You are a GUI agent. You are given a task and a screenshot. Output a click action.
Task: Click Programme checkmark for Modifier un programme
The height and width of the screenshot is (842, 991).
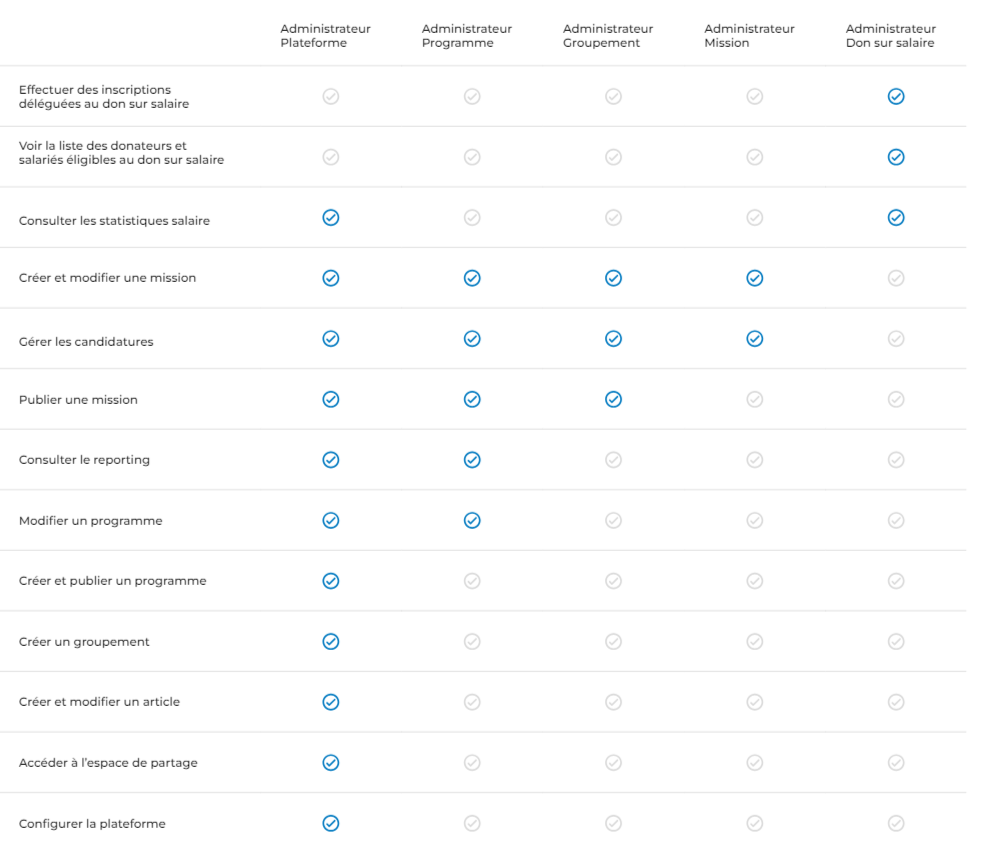point(472,520)
